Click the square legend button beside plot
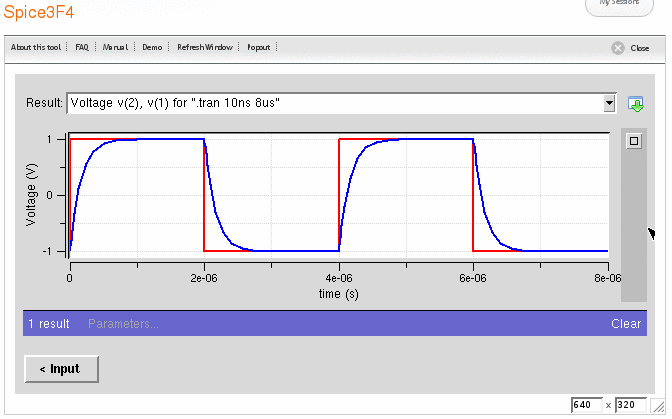Screen dimensions: 672x419 coord(633,141)
